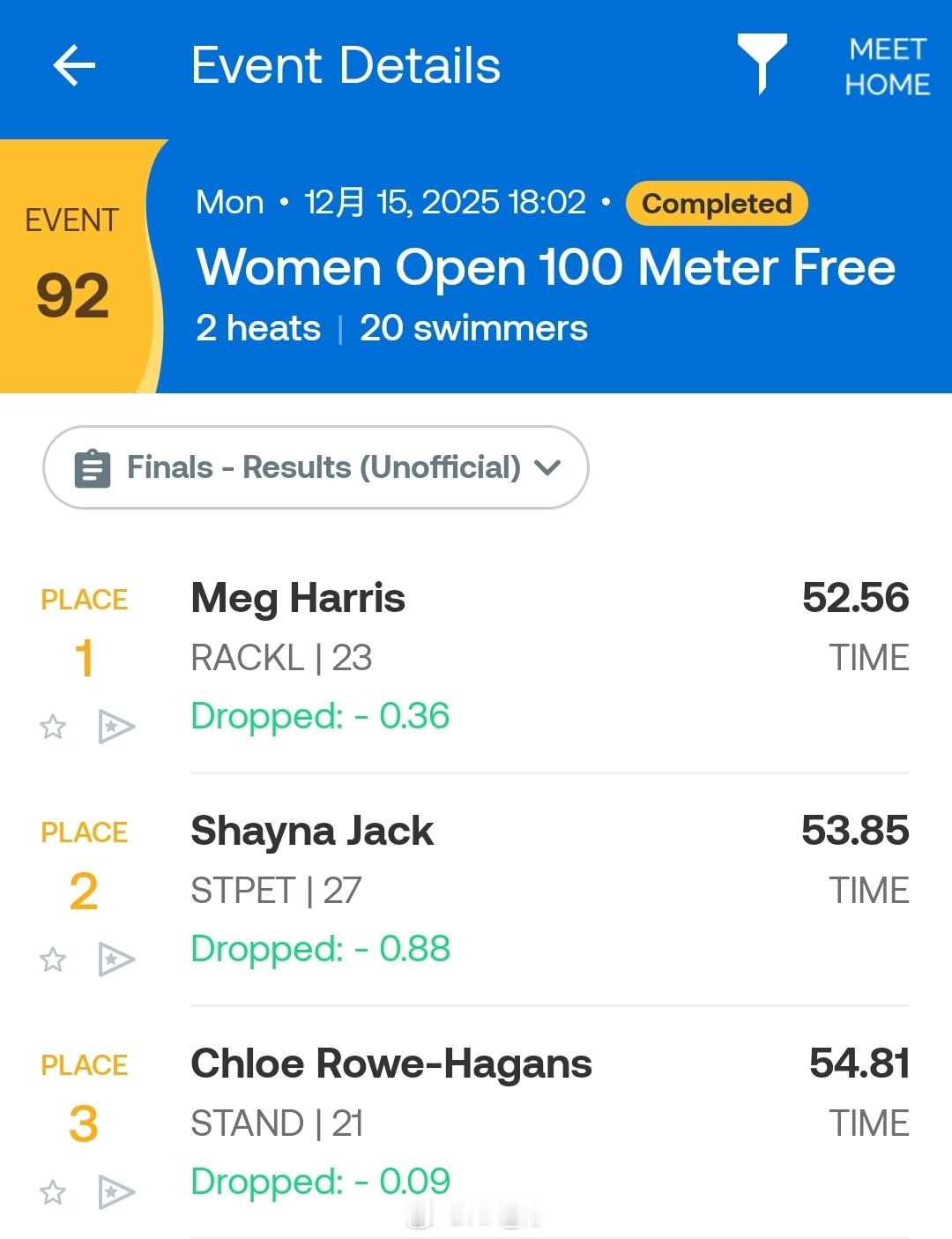The image size is (952, 1239).
Task: Expand the Finals Results dropdown chevron
Action: [547, 467]
